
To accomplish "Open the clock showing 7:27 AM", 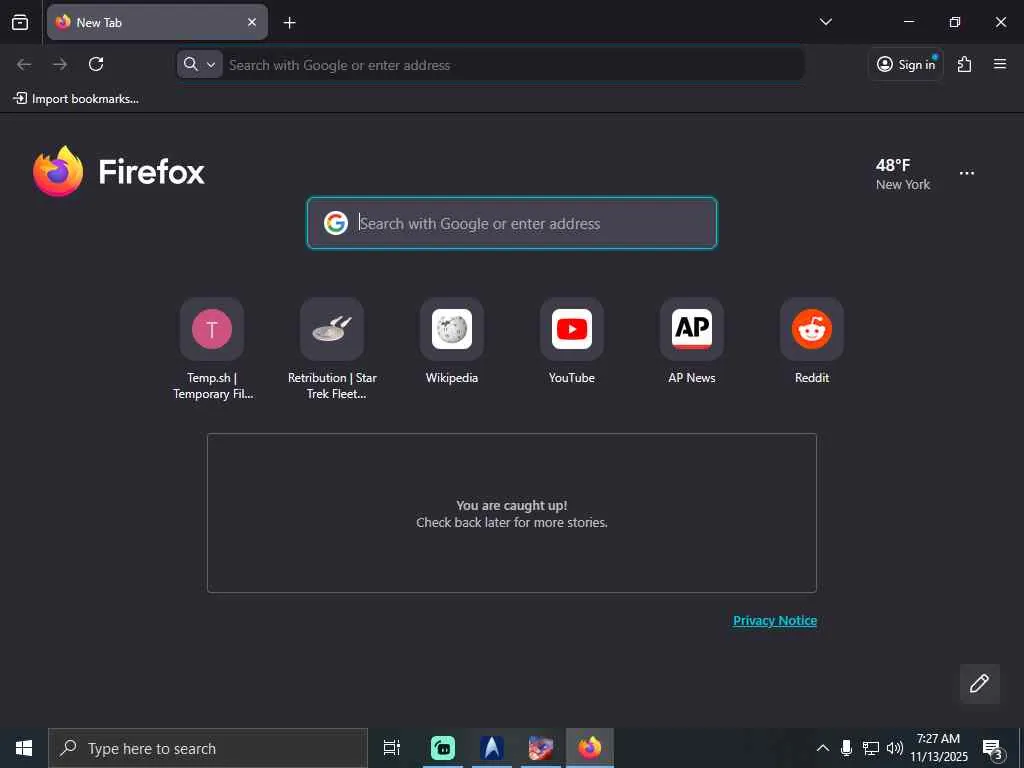I will point(938,748).
